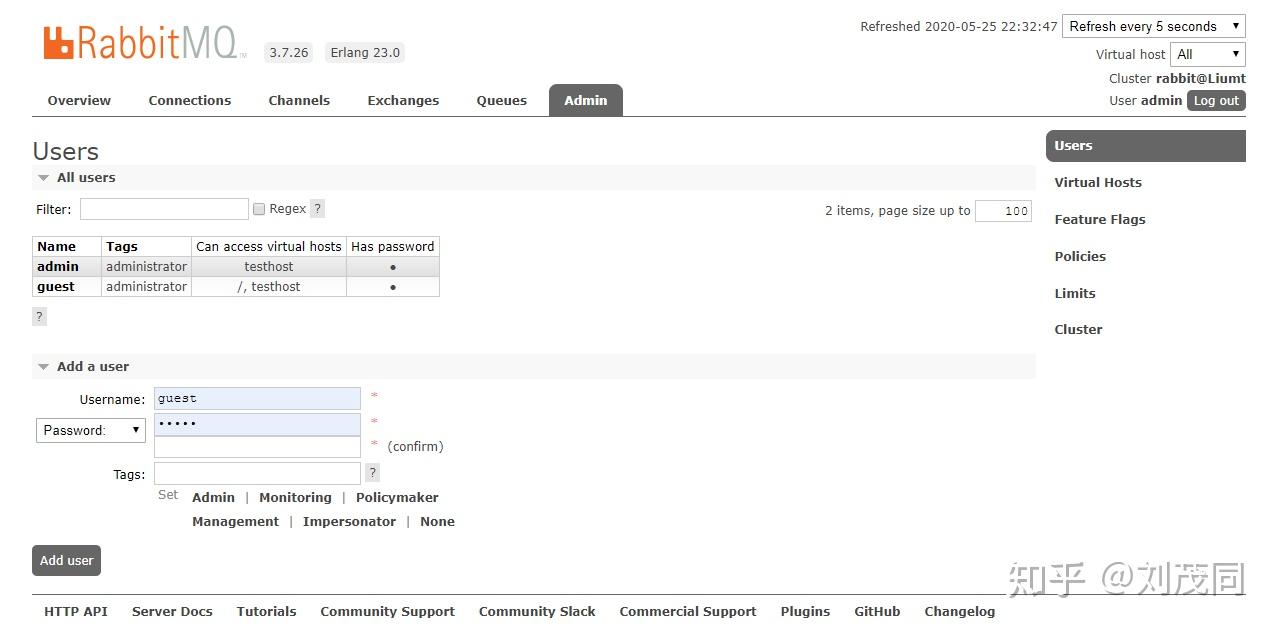Image resolution: width=1278 pixels, height=630 pixels.
Task: Focus the Tags input field
Action: (257, 473)
